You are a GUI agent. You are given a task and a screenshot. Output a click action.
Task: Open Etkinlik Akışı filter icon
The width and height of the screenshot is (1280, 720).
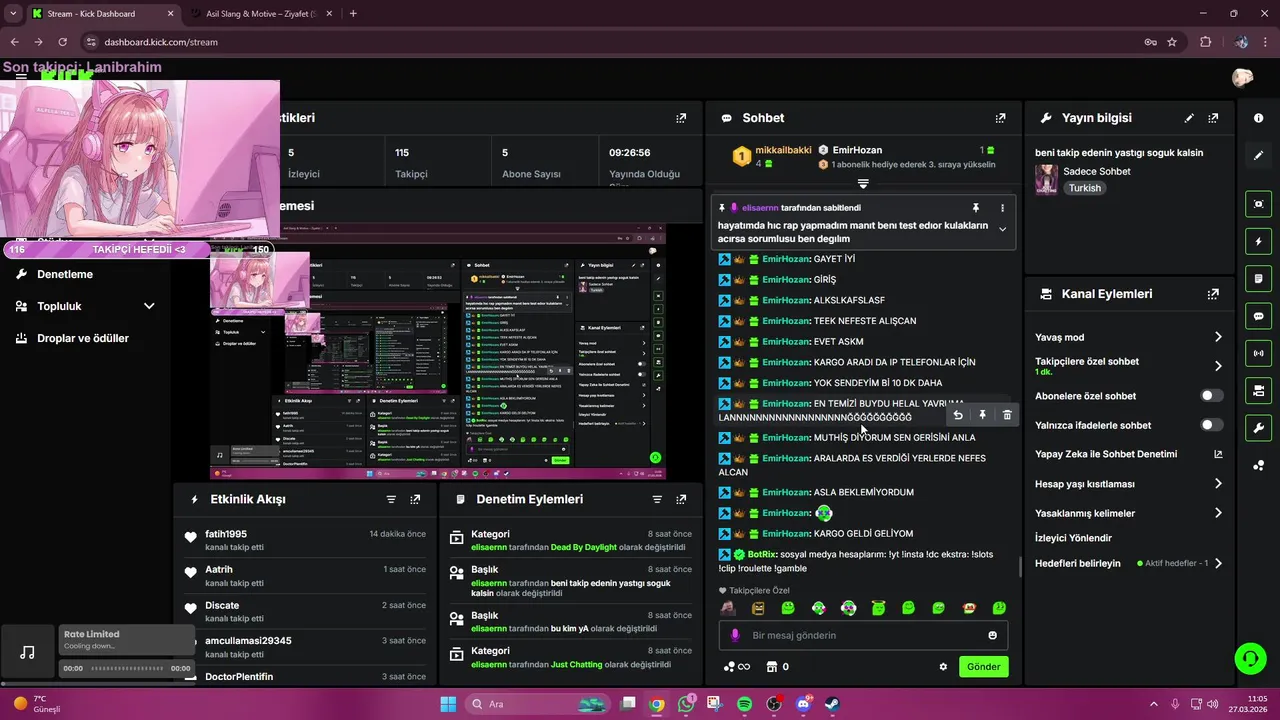(x=391, y=499)
